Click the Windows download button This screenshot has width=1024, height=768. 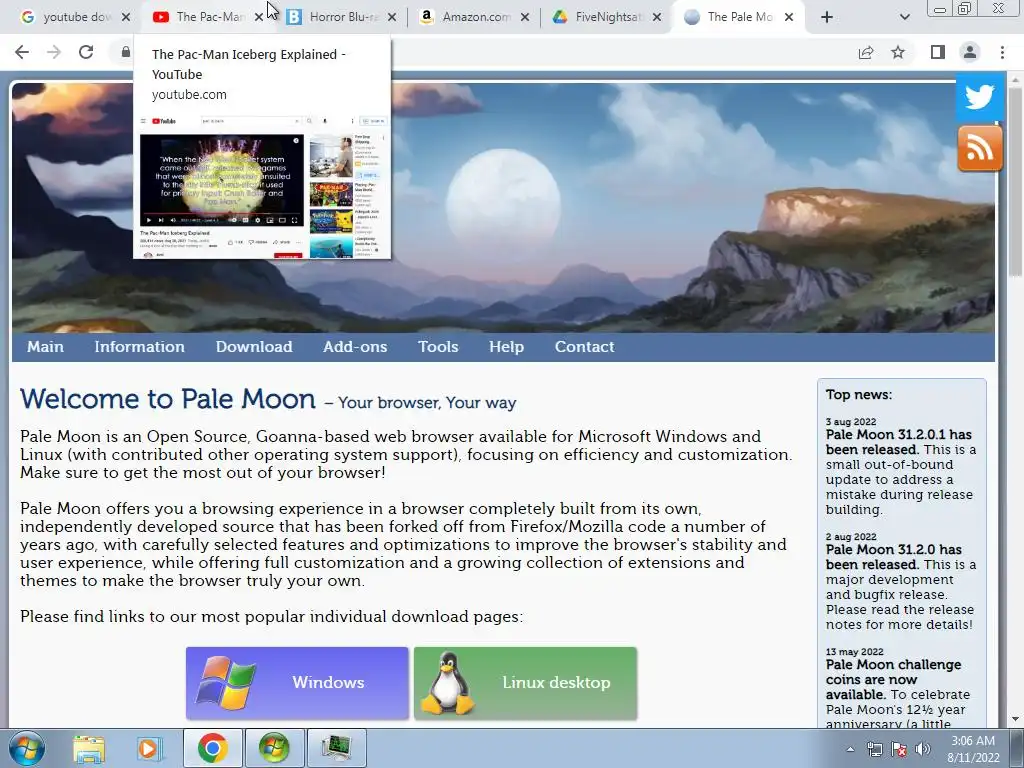click(297, 683)
